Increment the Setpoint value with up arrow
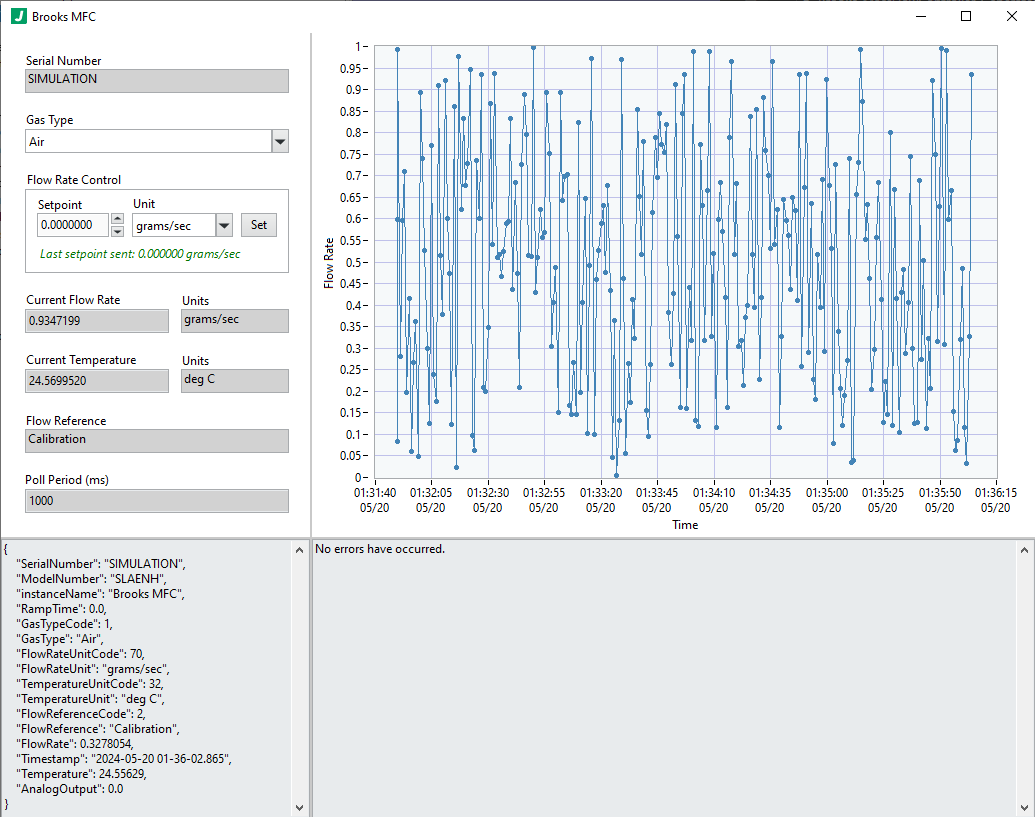The width and height of the screenshot is (1035, 817). tap(117, 218)
